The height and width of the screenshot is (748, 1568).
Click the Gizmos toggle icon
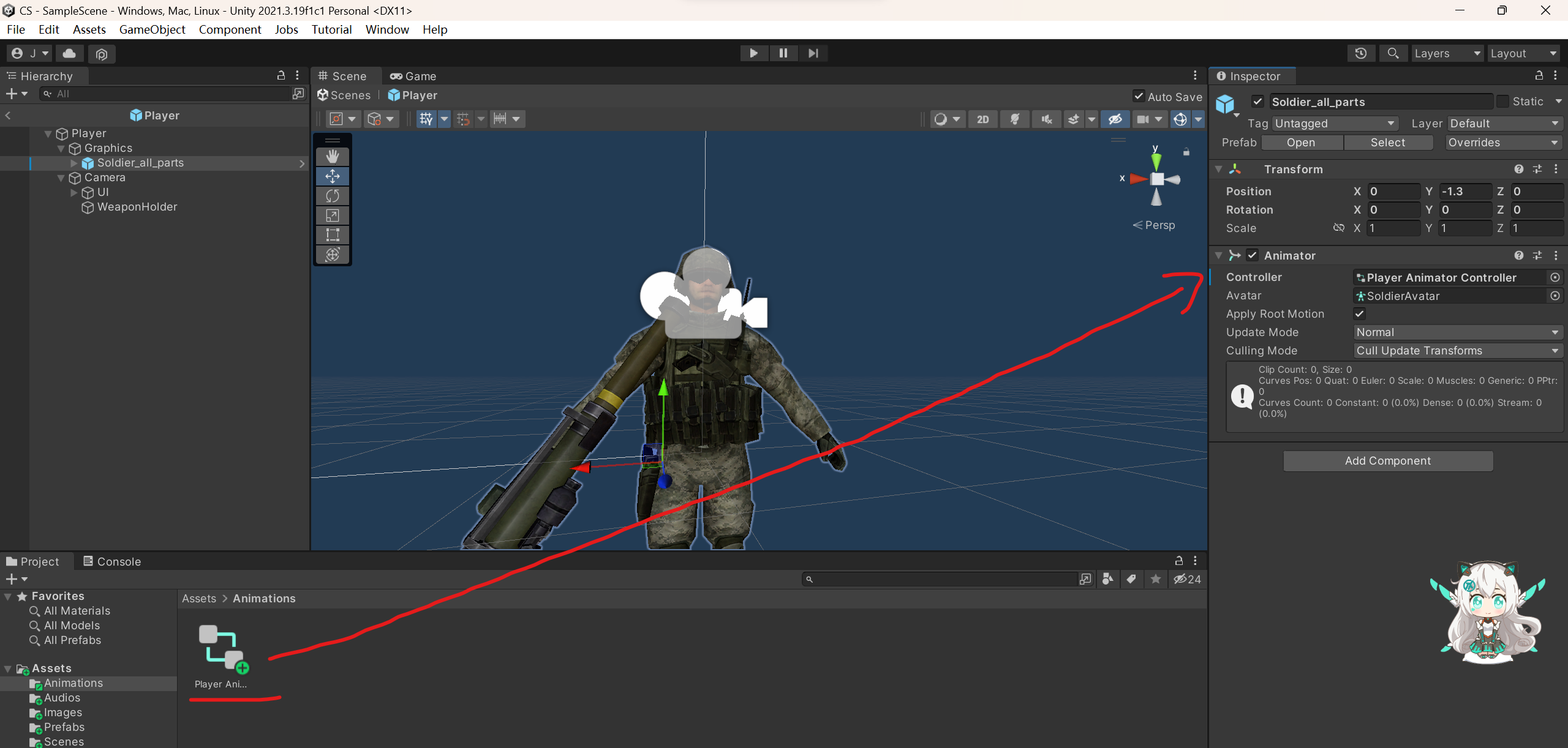(x=1180, y=119)
